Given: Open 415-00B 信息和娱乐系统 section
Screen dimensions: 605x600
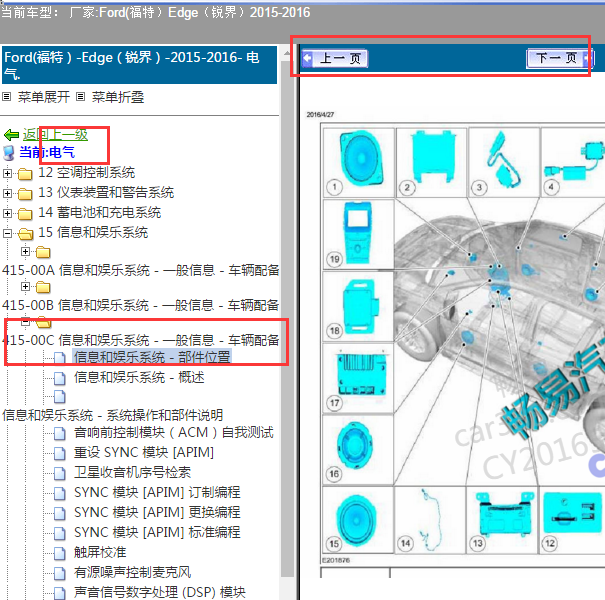Looking at the screenshot, I should click(140, 305).
